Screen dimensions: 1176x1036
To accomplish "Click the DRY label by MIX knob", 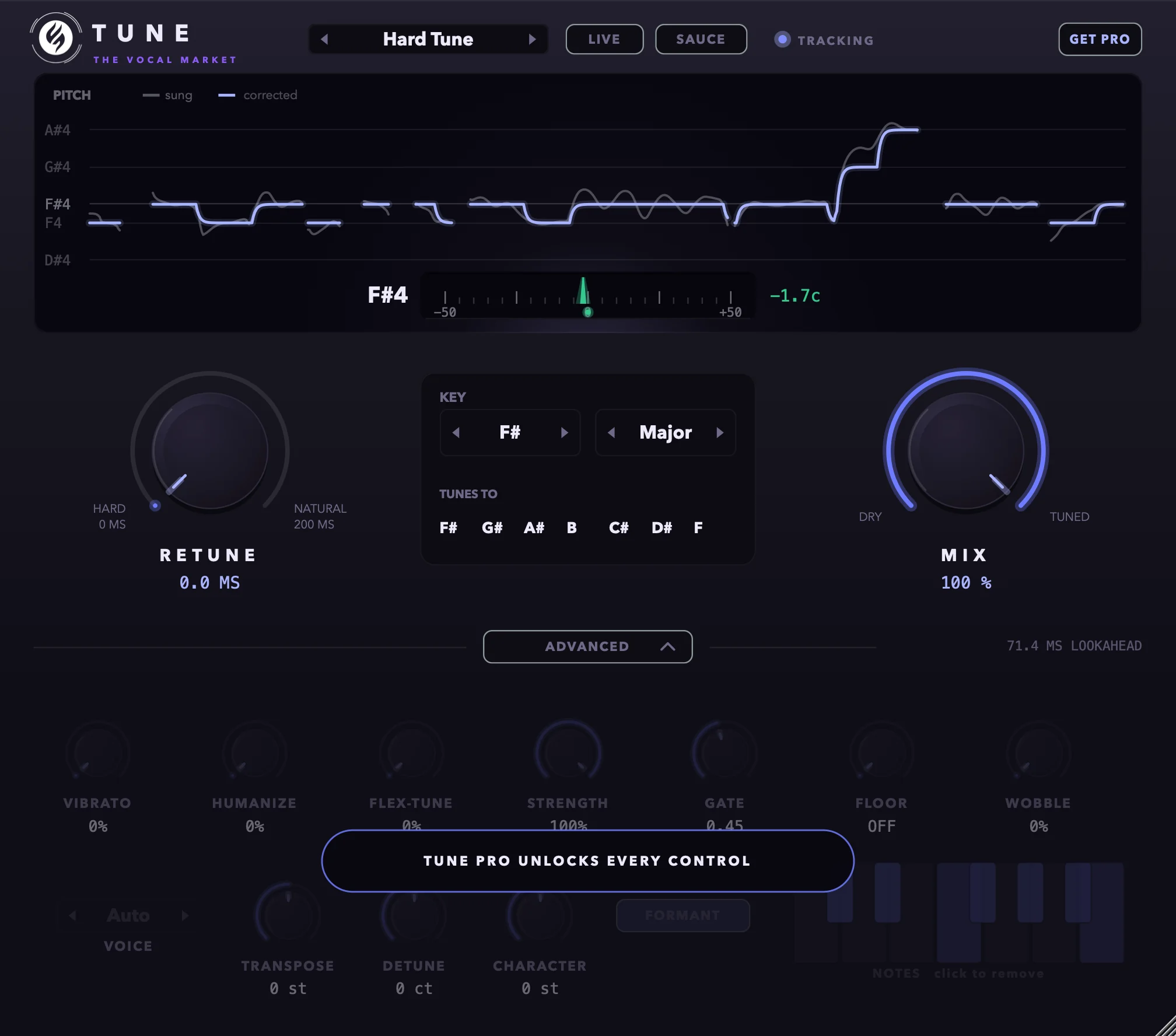I will click(x=870, y=517).
